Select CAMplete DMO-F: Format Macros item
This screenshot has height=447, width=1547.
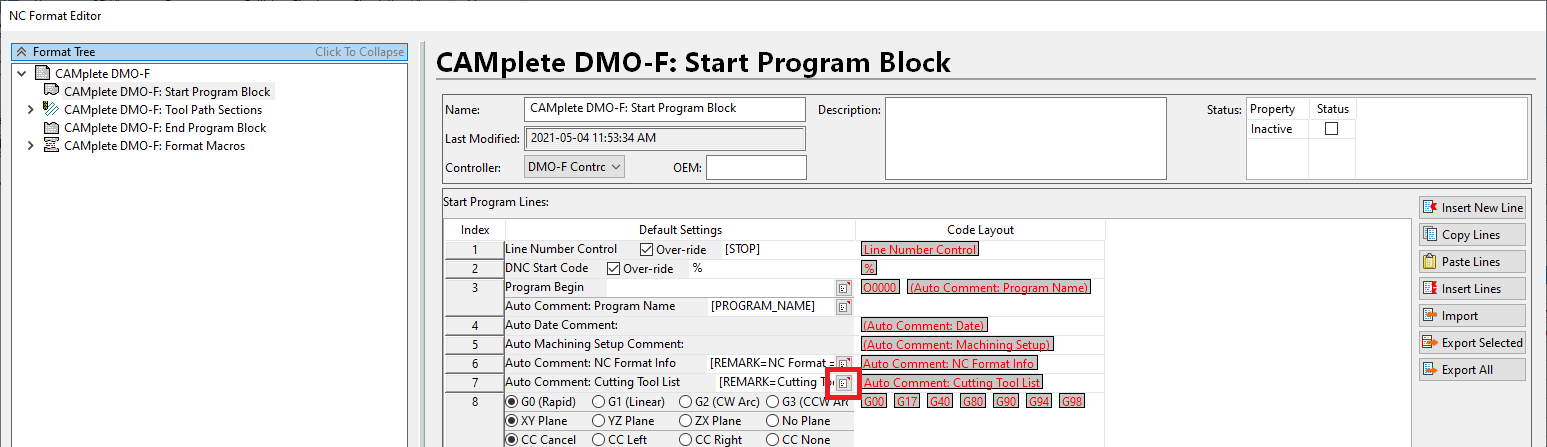(x=154, y=146)
